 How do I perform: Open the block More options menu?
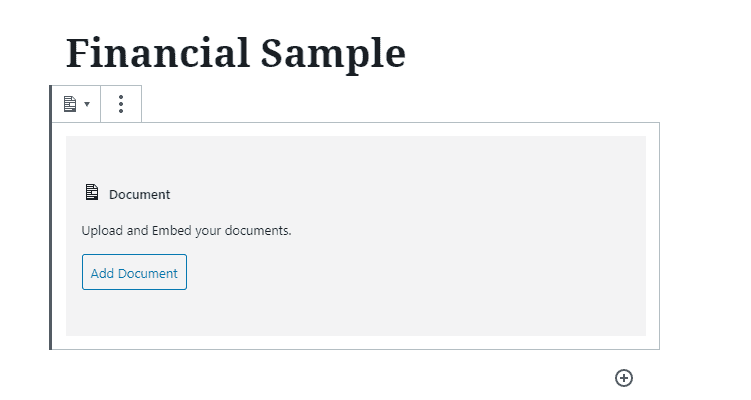point(121,104)
